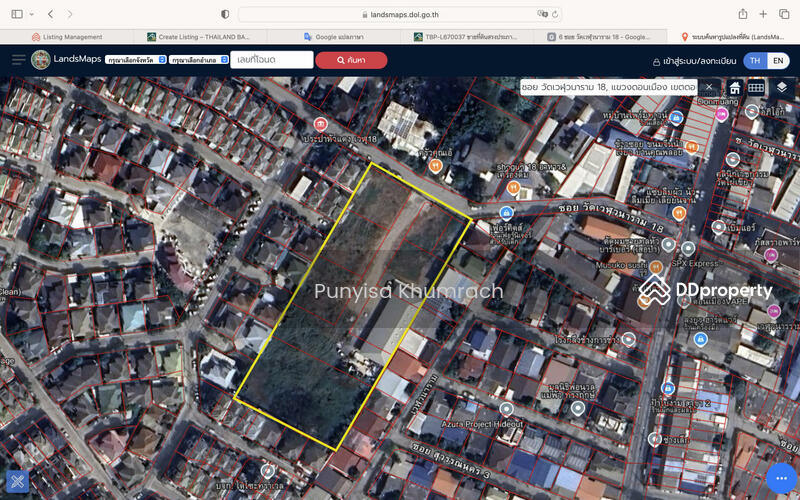This screenshot has width=800, height=500.
Task: Click the SPX Express location pin
Action: pos(688,249)
